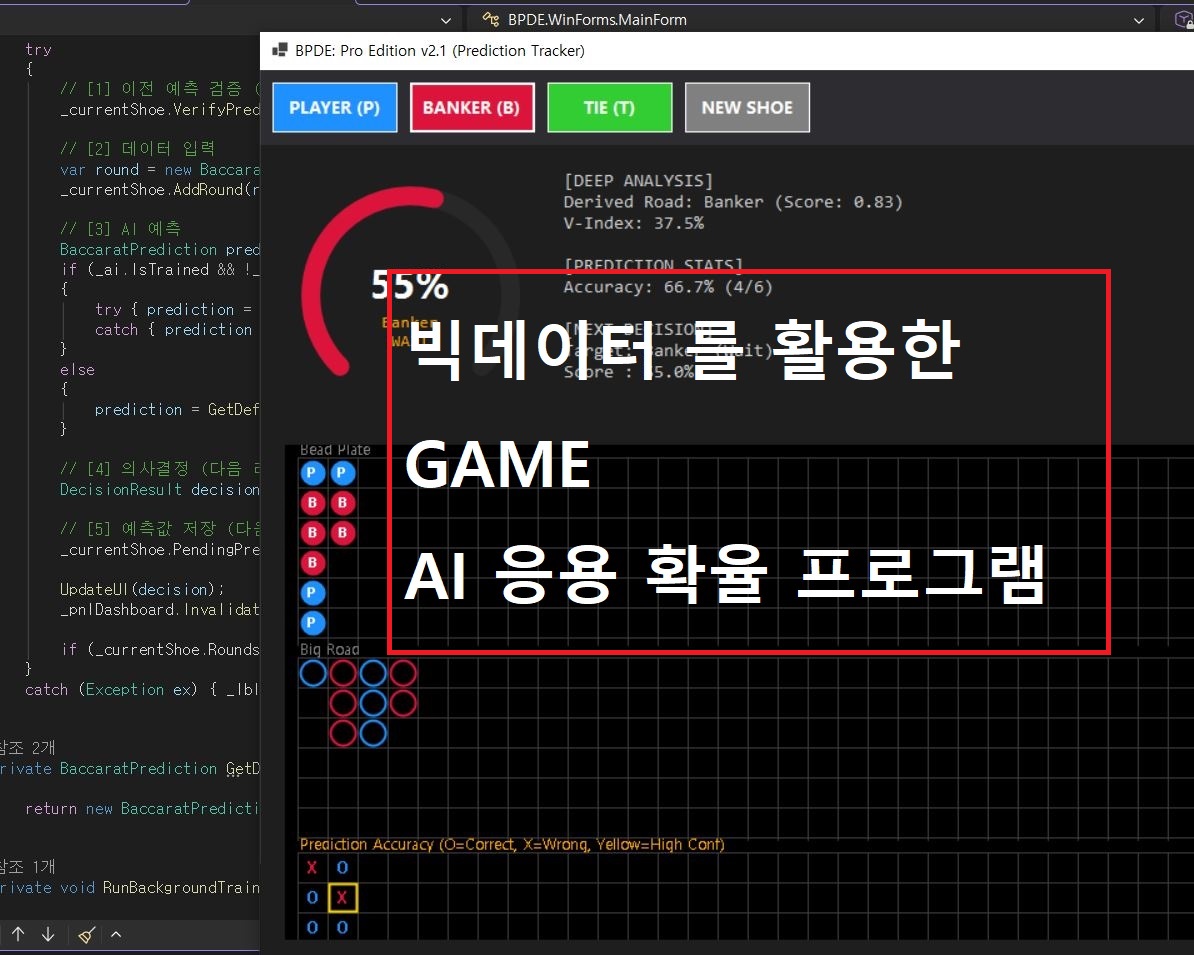This screenshot has width=1194, height=955.
Task: Click the first blue P bead in Bead Plate
Action: click(x=313, y=473)
